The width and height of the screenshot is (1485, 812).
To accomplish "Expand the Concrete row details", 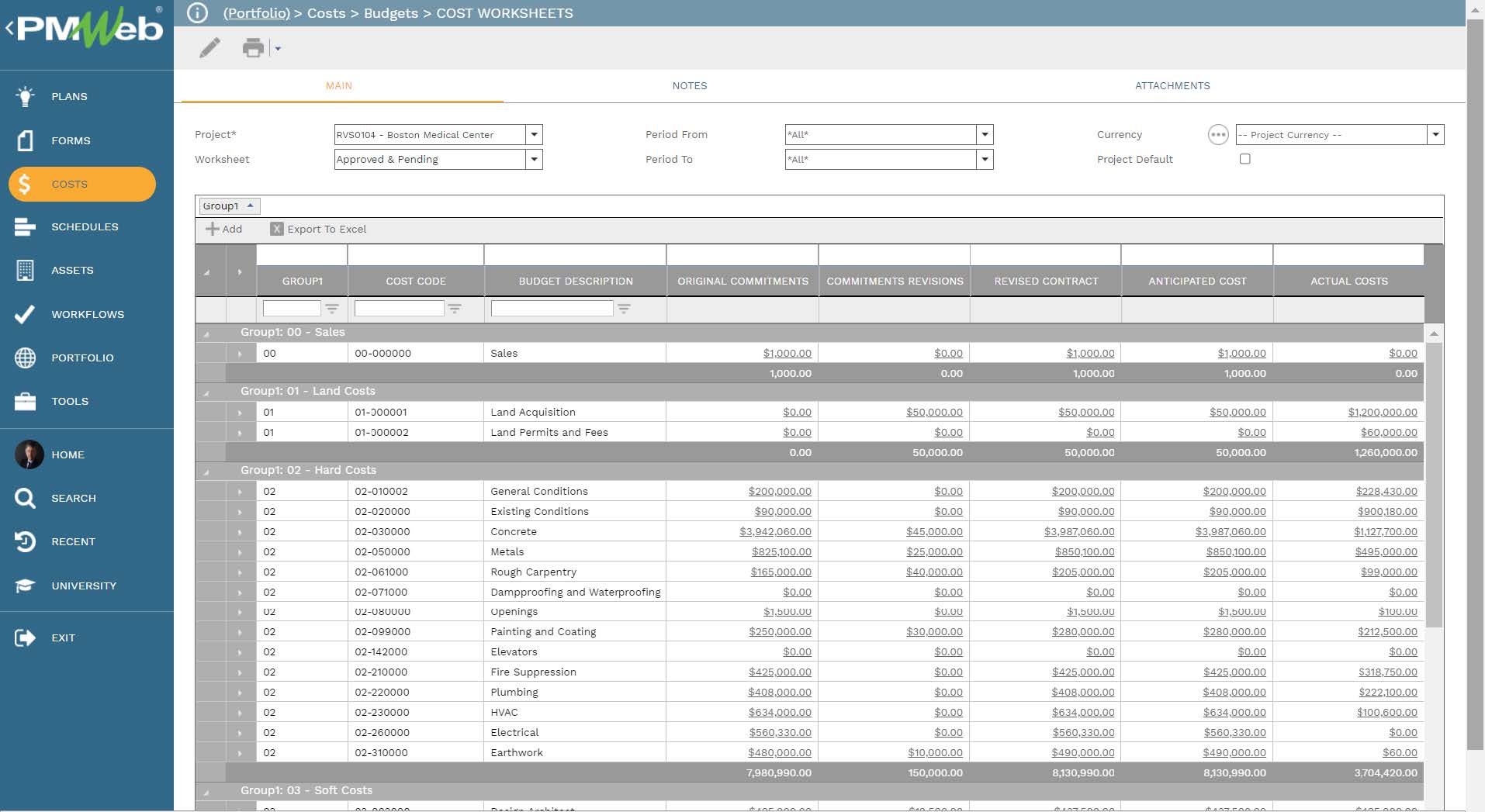I will pyautogui.click(x=240, y=532).
